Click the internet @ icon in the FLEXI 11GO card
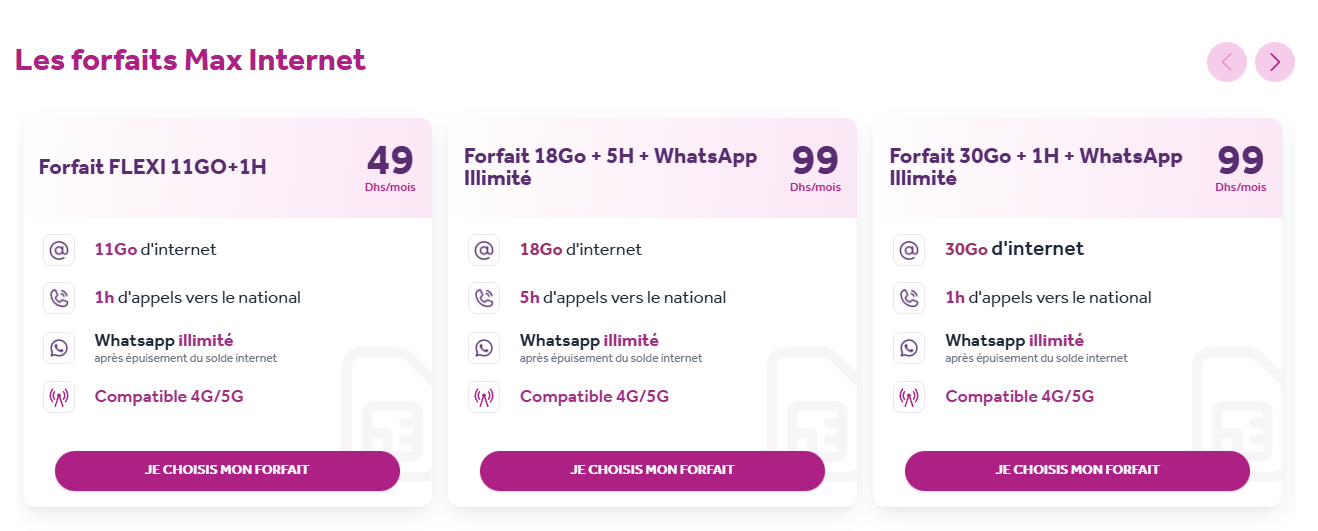This screenshot has width=1318, height=531. (x=59, y=250)
